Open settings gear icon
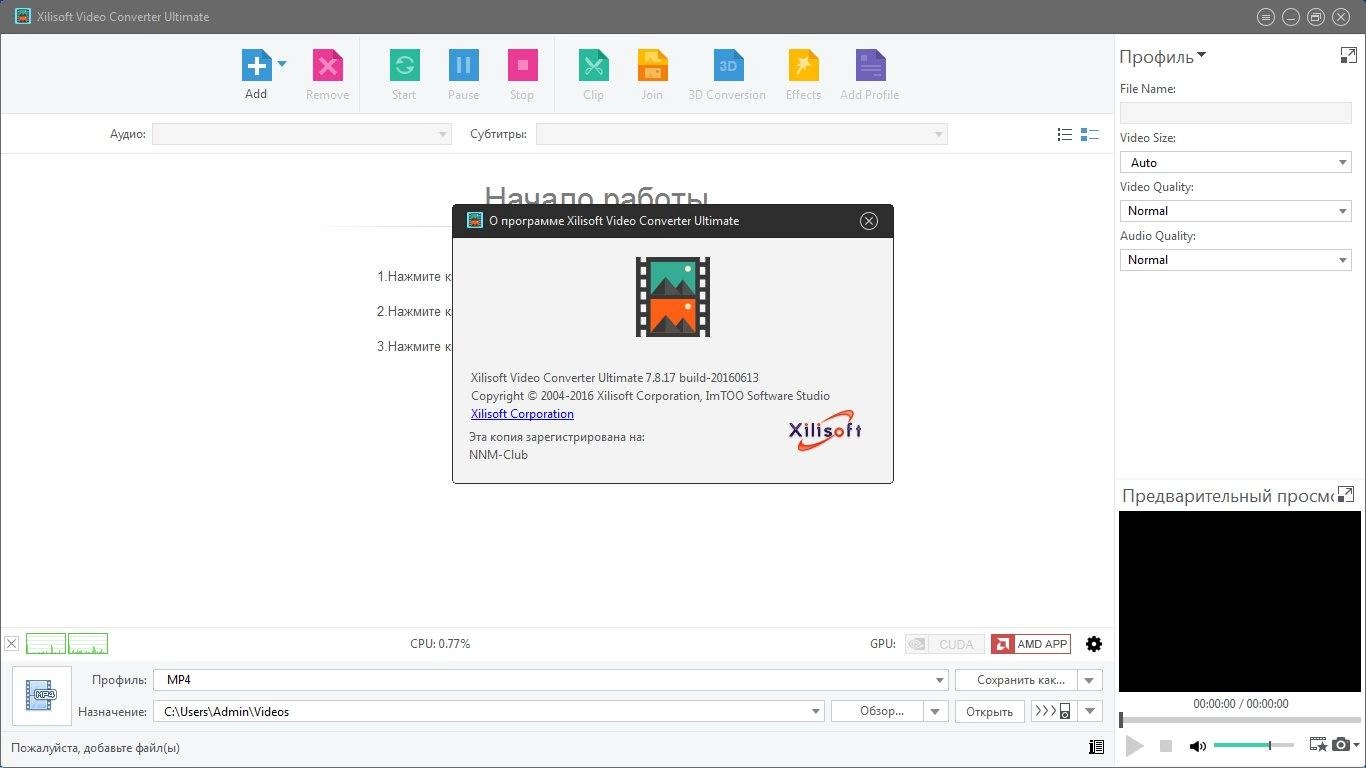Screen dimensions: 1366x768 point(1094,644)
